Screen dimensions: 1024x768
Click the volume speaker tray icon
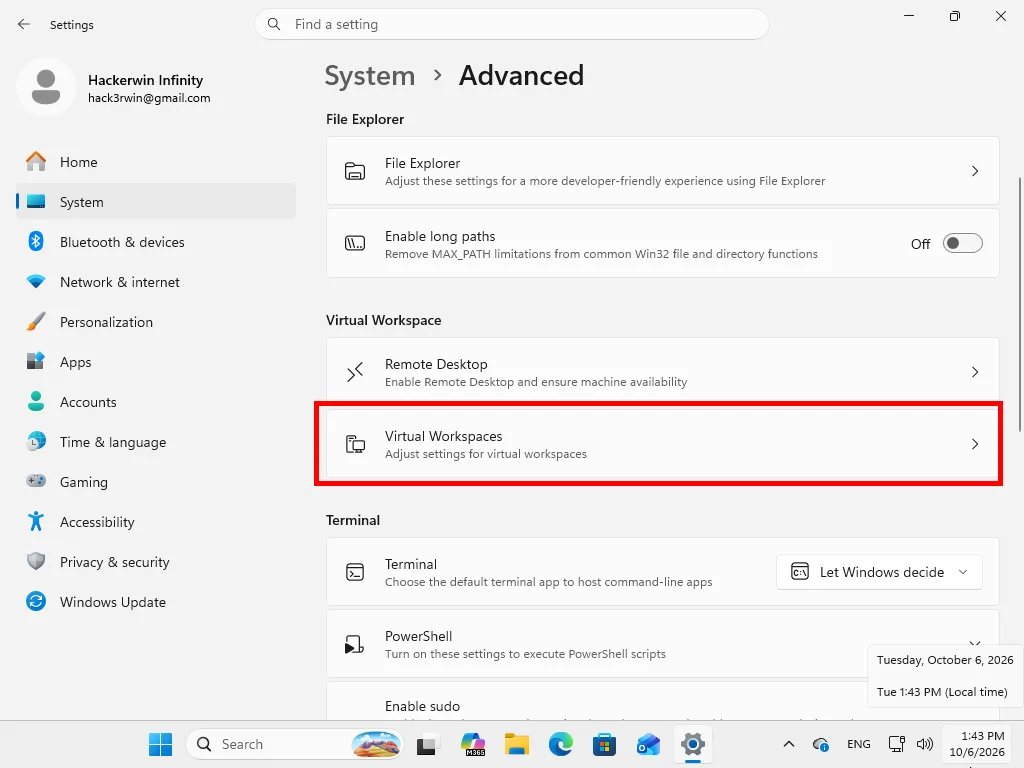click(x=925, y=744)
